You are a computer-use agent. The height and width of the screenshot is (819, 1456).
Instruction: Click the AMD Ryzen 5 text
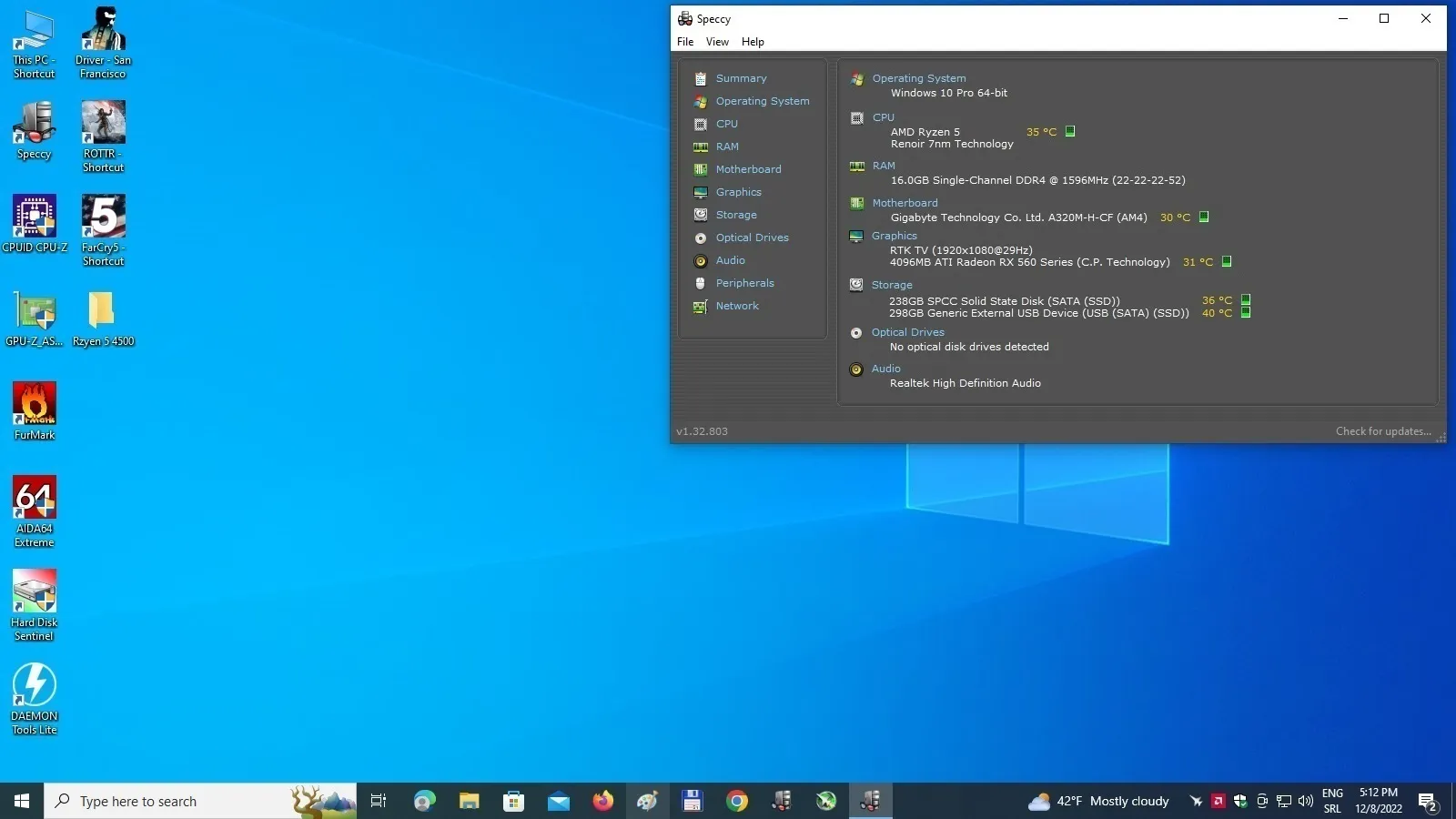click(x=925, y=132)
